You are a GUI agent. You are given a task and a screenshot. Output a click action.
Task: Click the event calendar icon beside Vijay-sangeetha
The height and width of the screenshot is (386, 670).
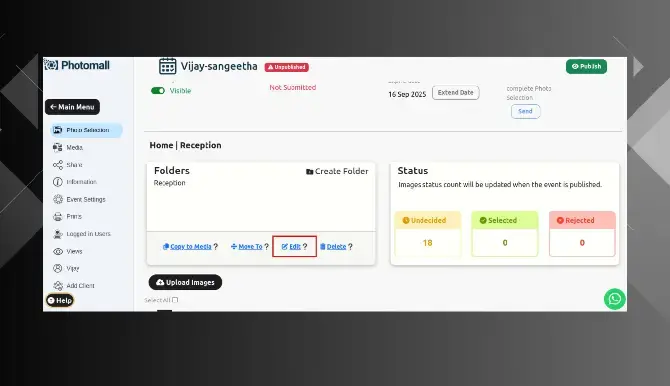[x=168, y=66]
